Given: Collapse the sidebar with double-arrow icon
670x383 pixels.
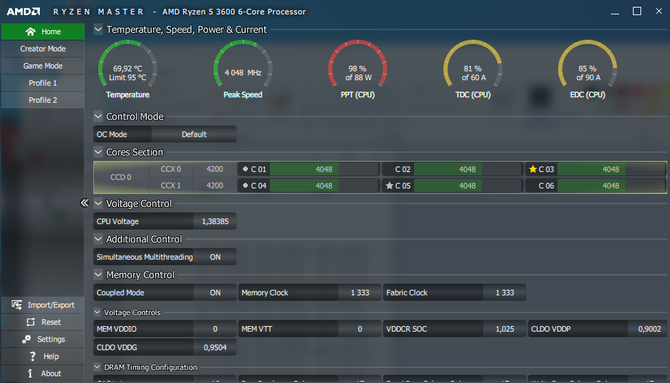Looking at the screenshot, I should [84, 203].
